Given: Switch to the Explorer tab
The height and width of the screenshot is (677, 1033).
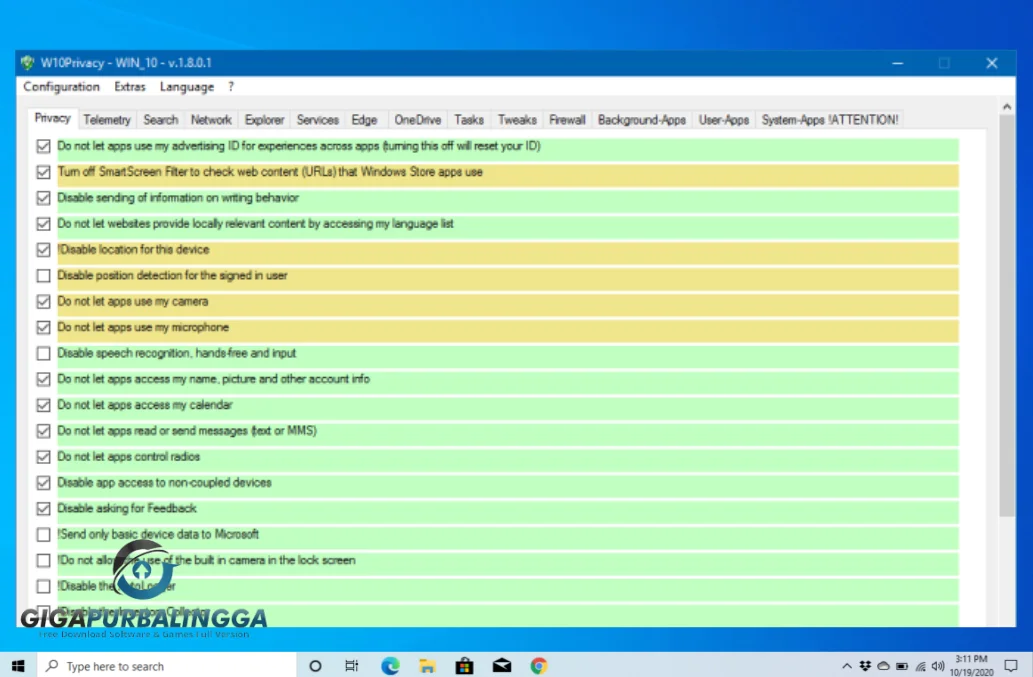Looking at the screenshot, I should [264, 120].
